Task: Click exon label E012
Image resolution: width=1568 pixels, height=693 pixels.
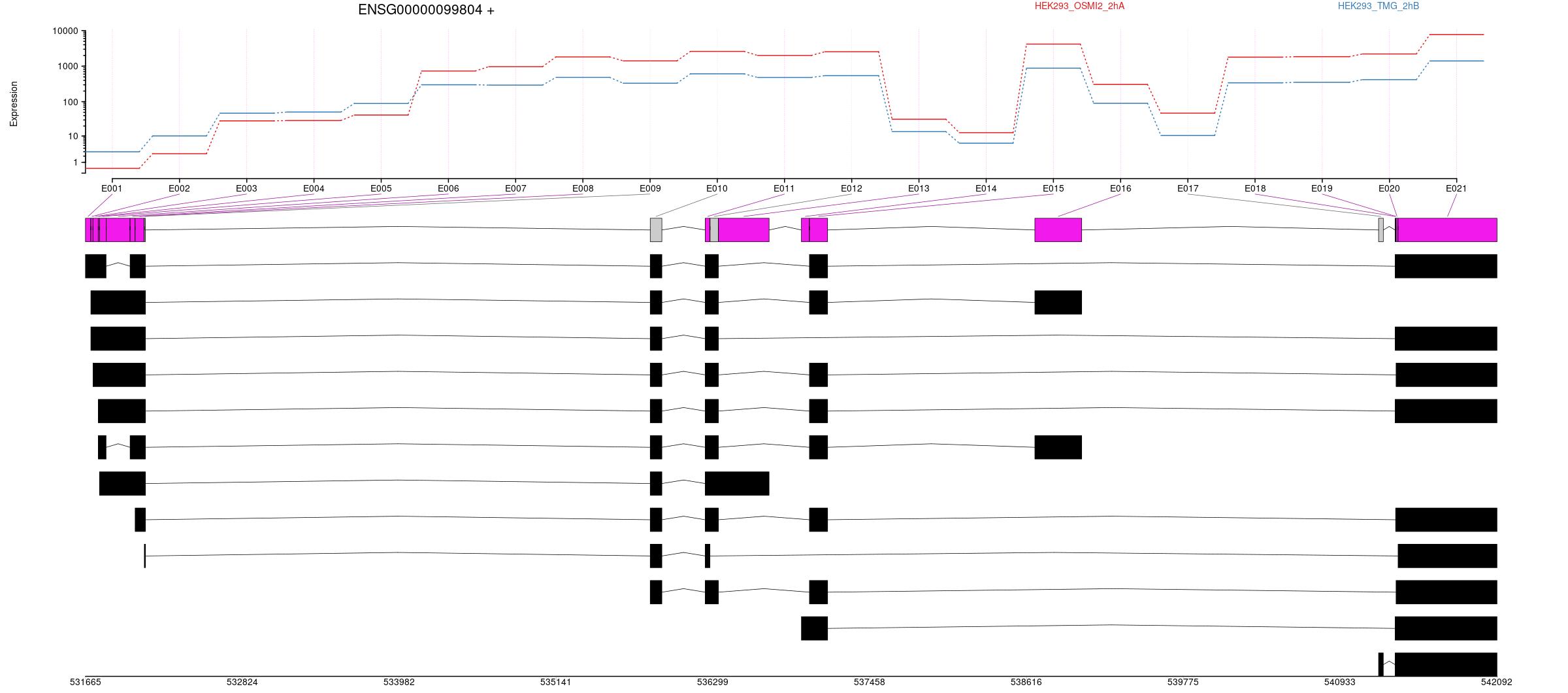Action: click(x=851, y=189)
